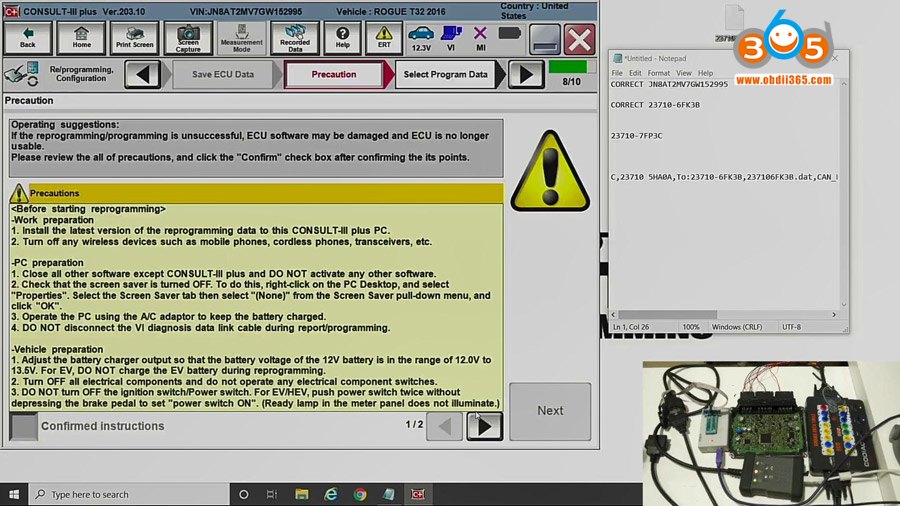Select the Notepad horizontal scrollbar thumb
Viewport: 900px width, 506px height.
(668, 314)
